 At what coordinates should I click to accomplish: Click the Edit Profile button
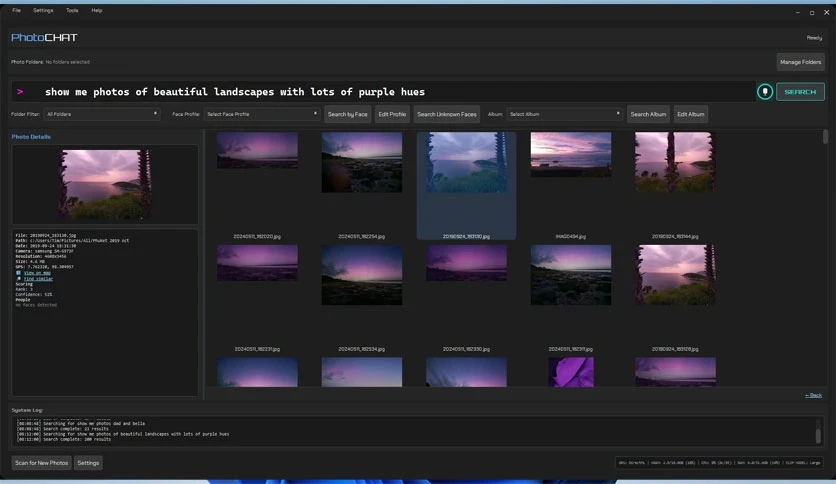click(x=392, y=114)
